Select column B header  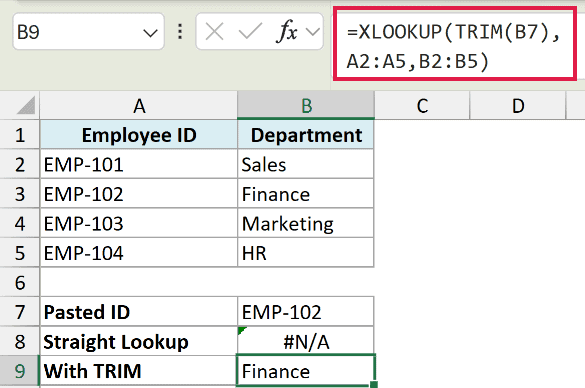(306, 106)
